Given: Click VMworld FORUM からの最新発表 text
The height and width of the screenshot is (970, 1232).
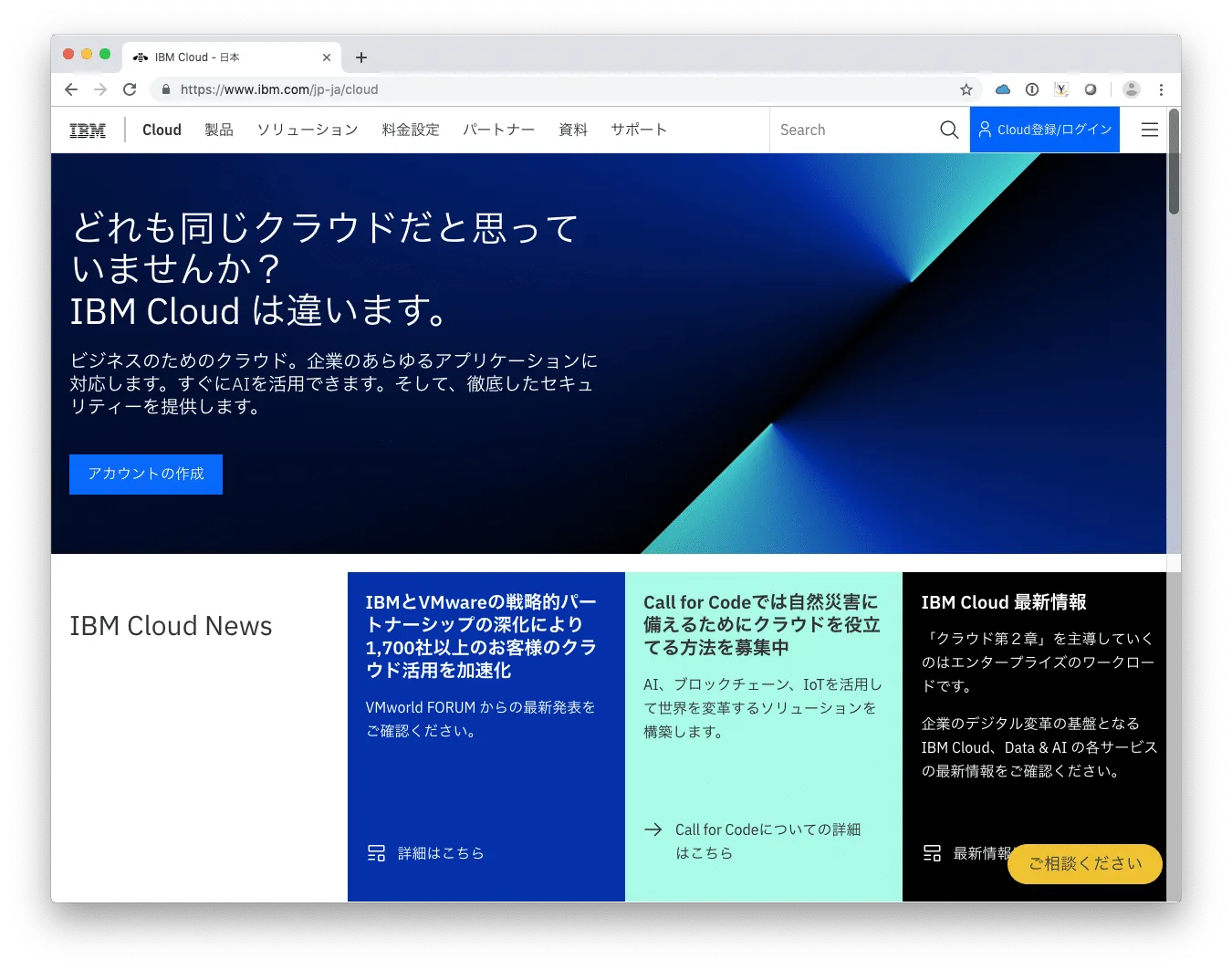Looking at the screenshot, I should [x=481, y=719].
